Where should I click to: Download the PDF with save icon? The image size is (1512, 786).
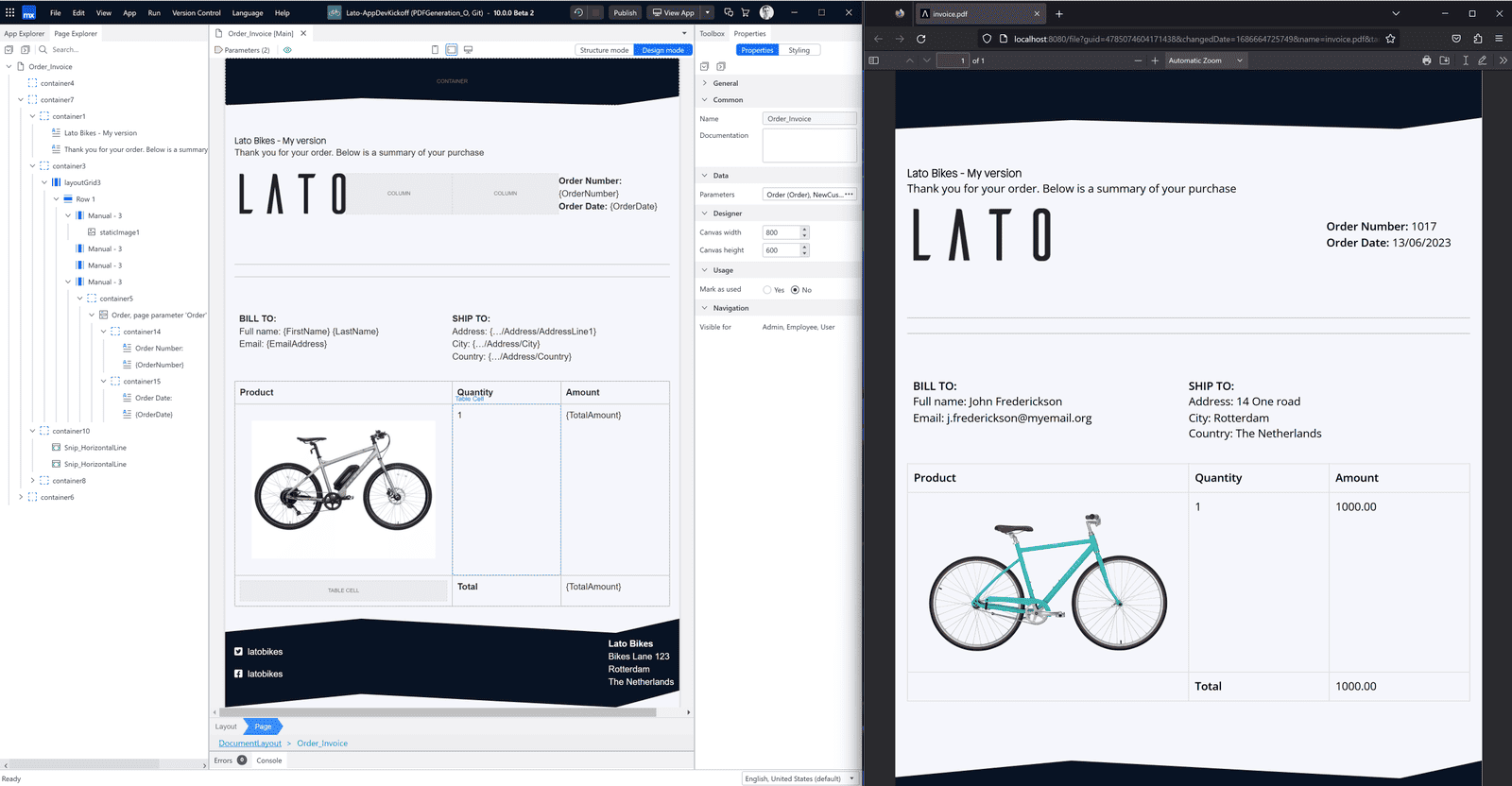(1444, 60)
